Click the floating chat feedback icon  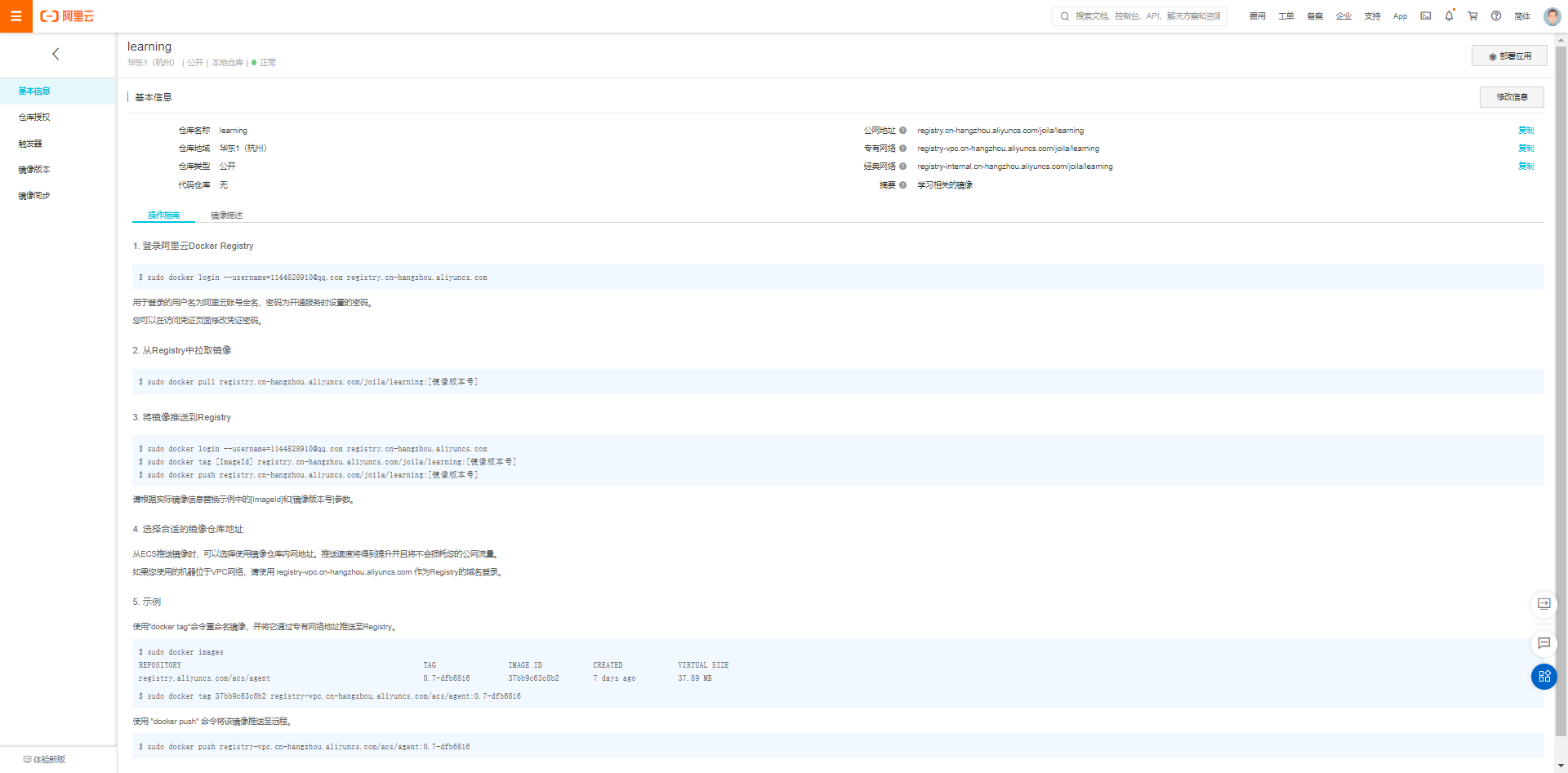coord(1543,643)
